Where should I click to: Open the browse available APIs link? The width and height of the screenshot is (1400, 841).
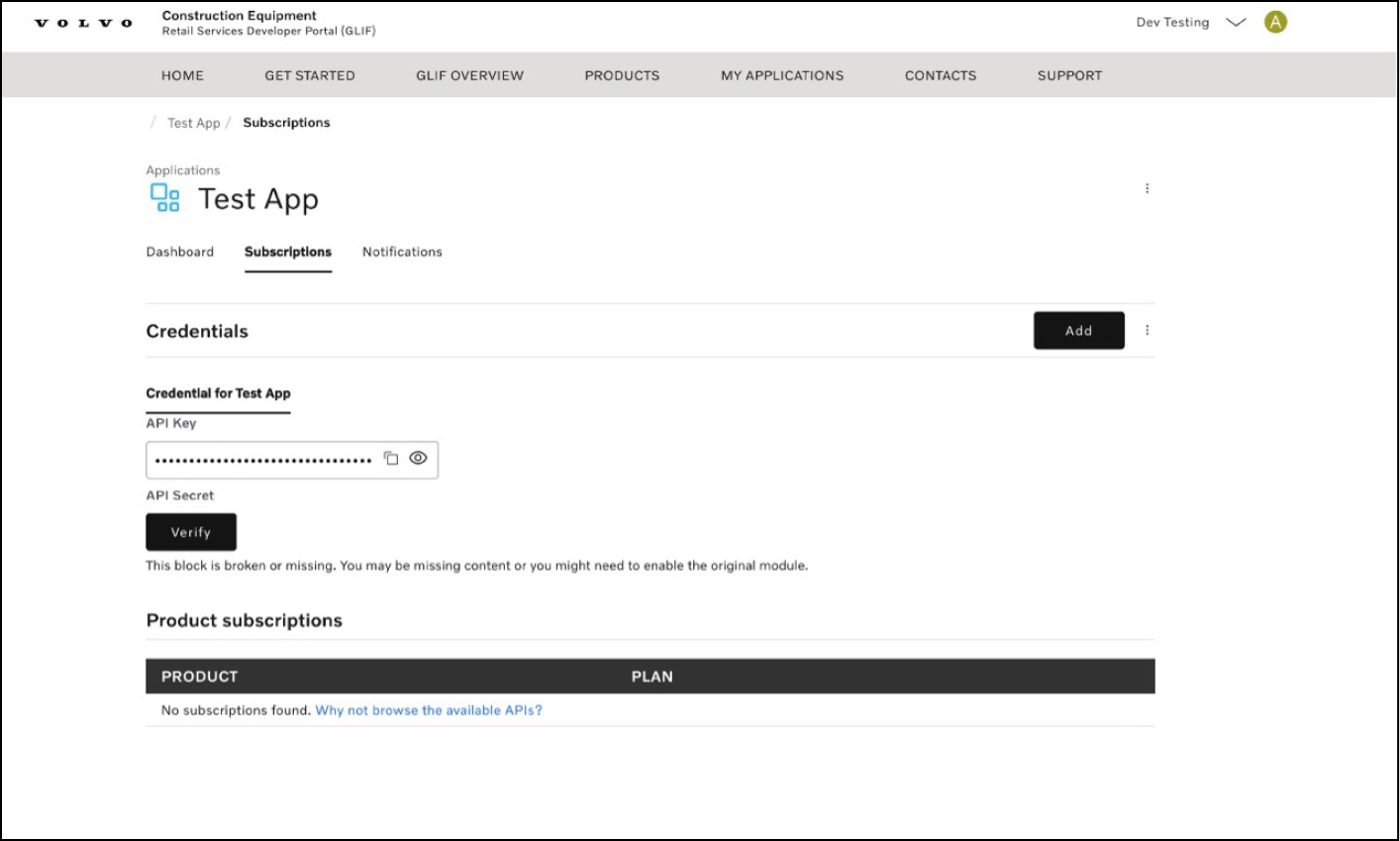(429, 710)
